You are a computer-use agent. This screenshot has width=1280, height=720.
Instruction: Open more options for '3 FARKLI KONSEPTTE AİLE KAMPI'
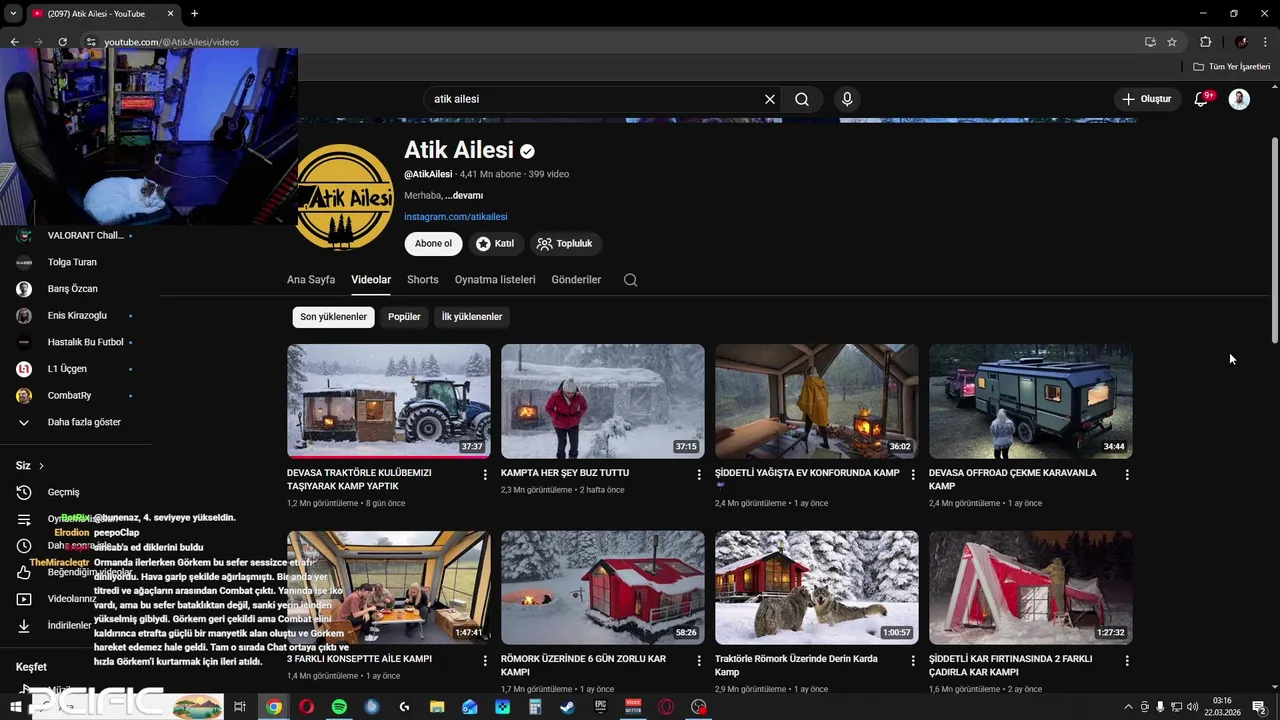(485, 661)
